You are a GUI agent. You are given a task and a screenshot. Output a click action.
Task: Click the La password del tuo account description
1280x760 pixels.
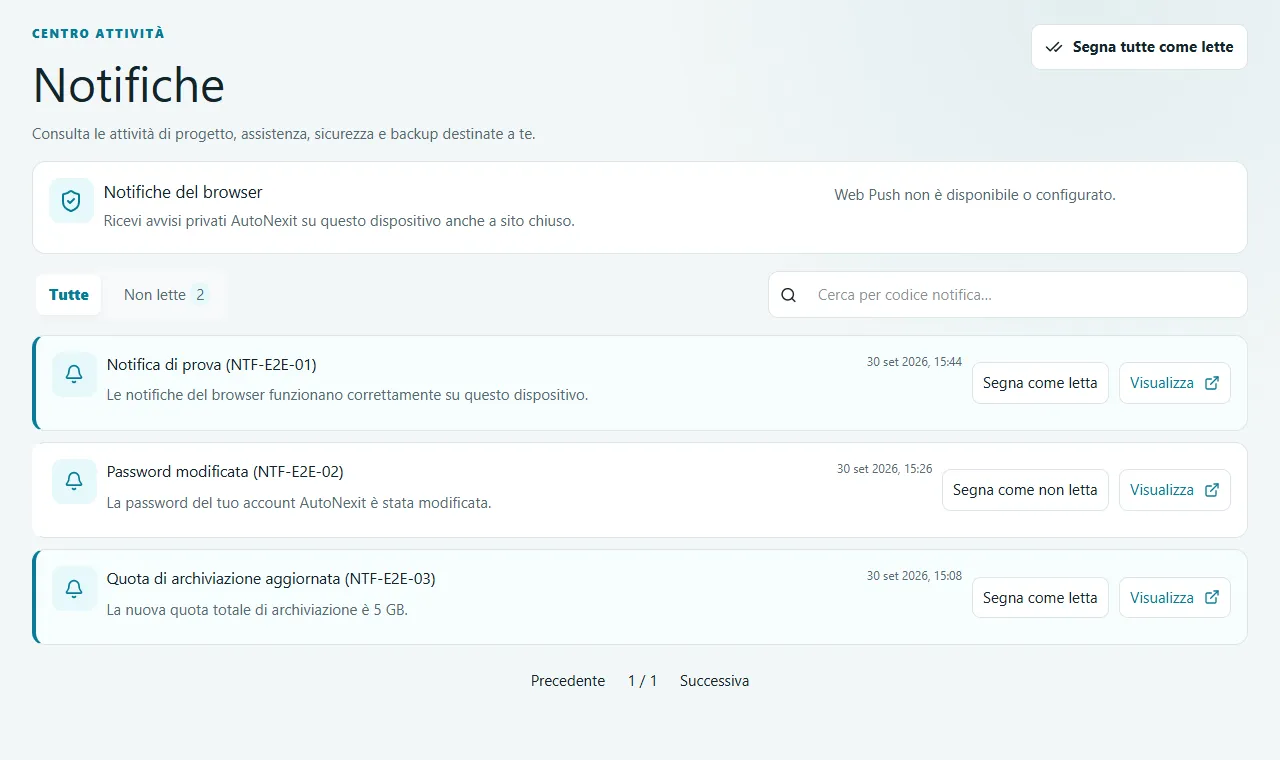pos(299,502)
